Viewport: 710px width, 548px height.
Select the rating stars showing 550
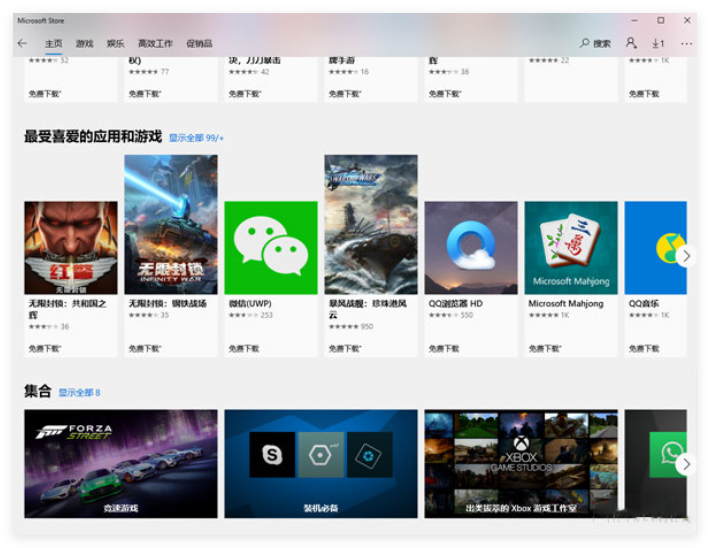pos(451,315)
